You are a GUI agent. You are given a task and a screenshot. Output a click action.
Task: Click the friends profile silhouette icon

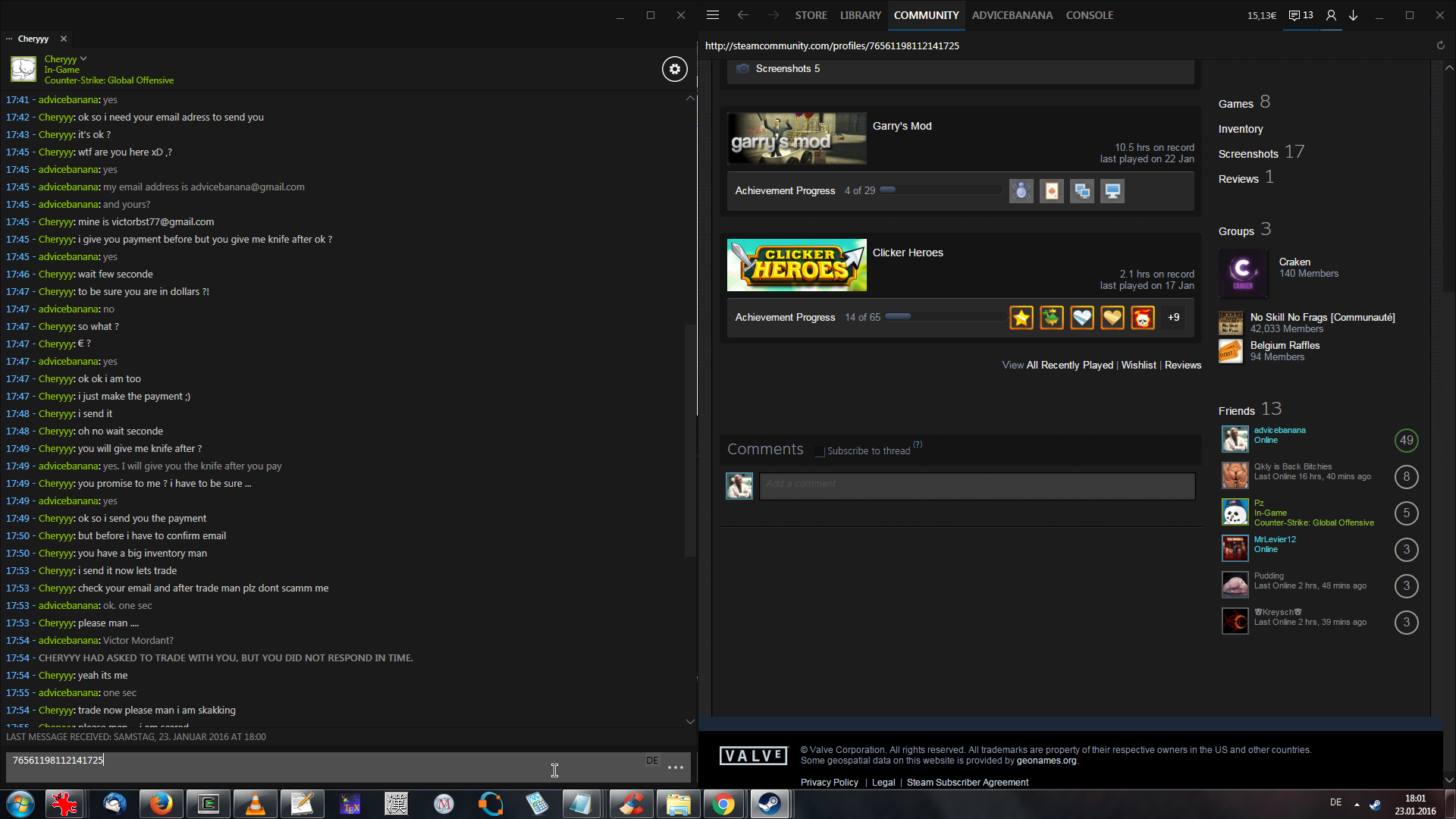(x=1330, y=15)
